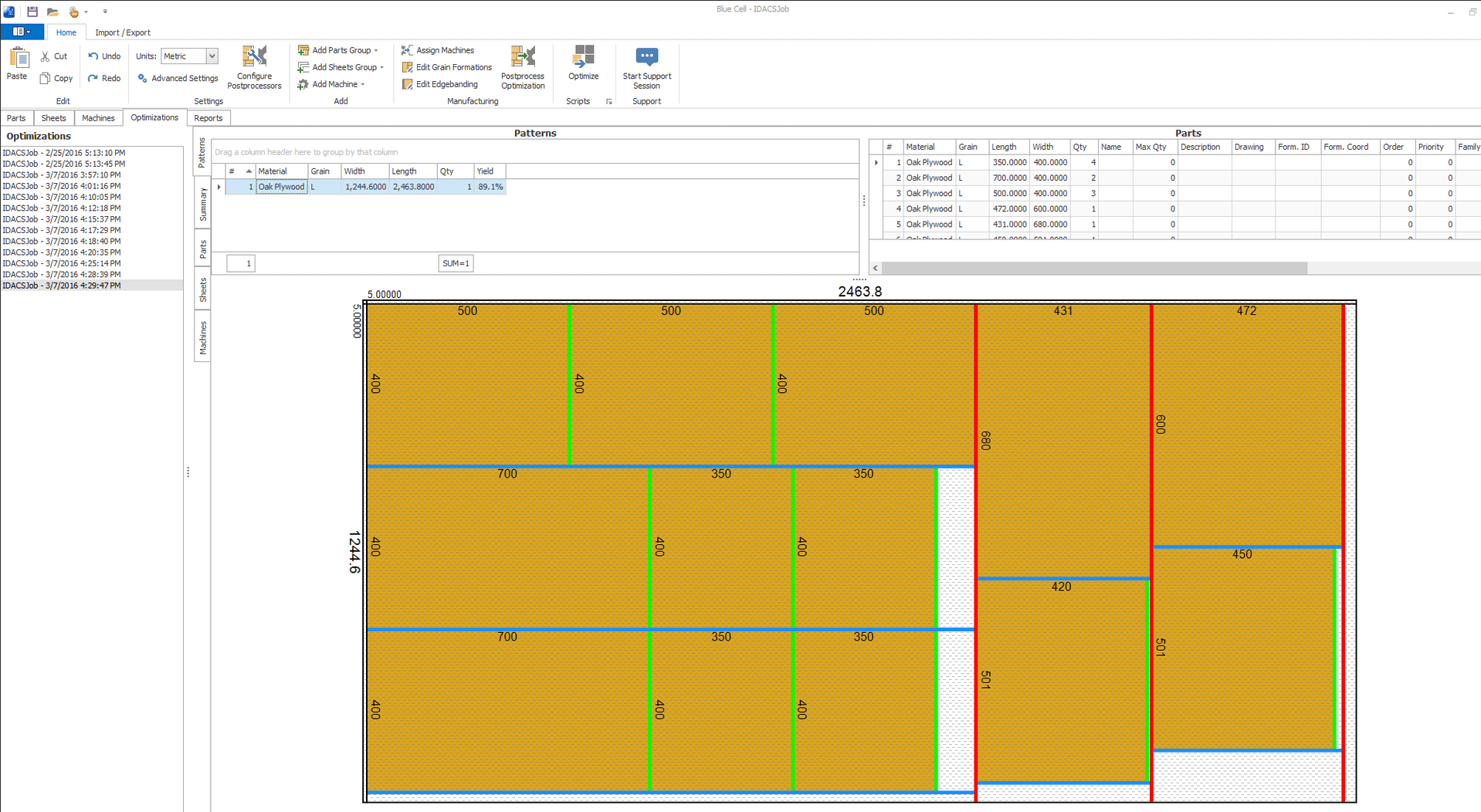Click the Copy icon
The width and height of the screenshot is (1481, 812).
point(45,78)
